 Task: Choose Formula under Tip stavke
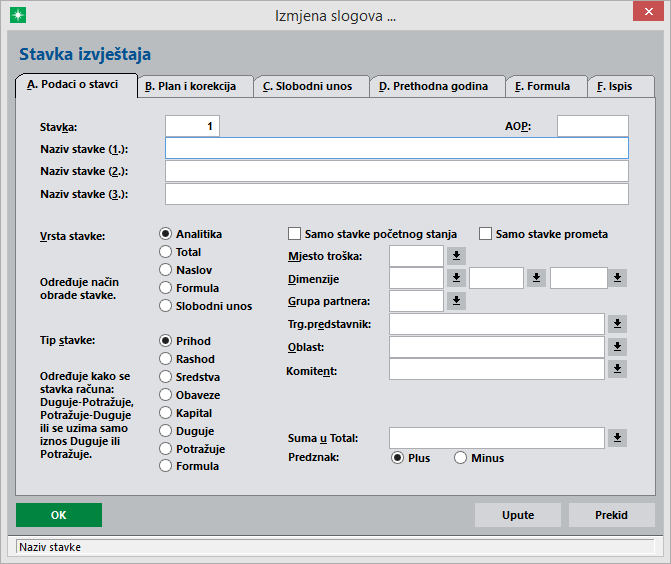pyautogui.click(x=189, y=466)
